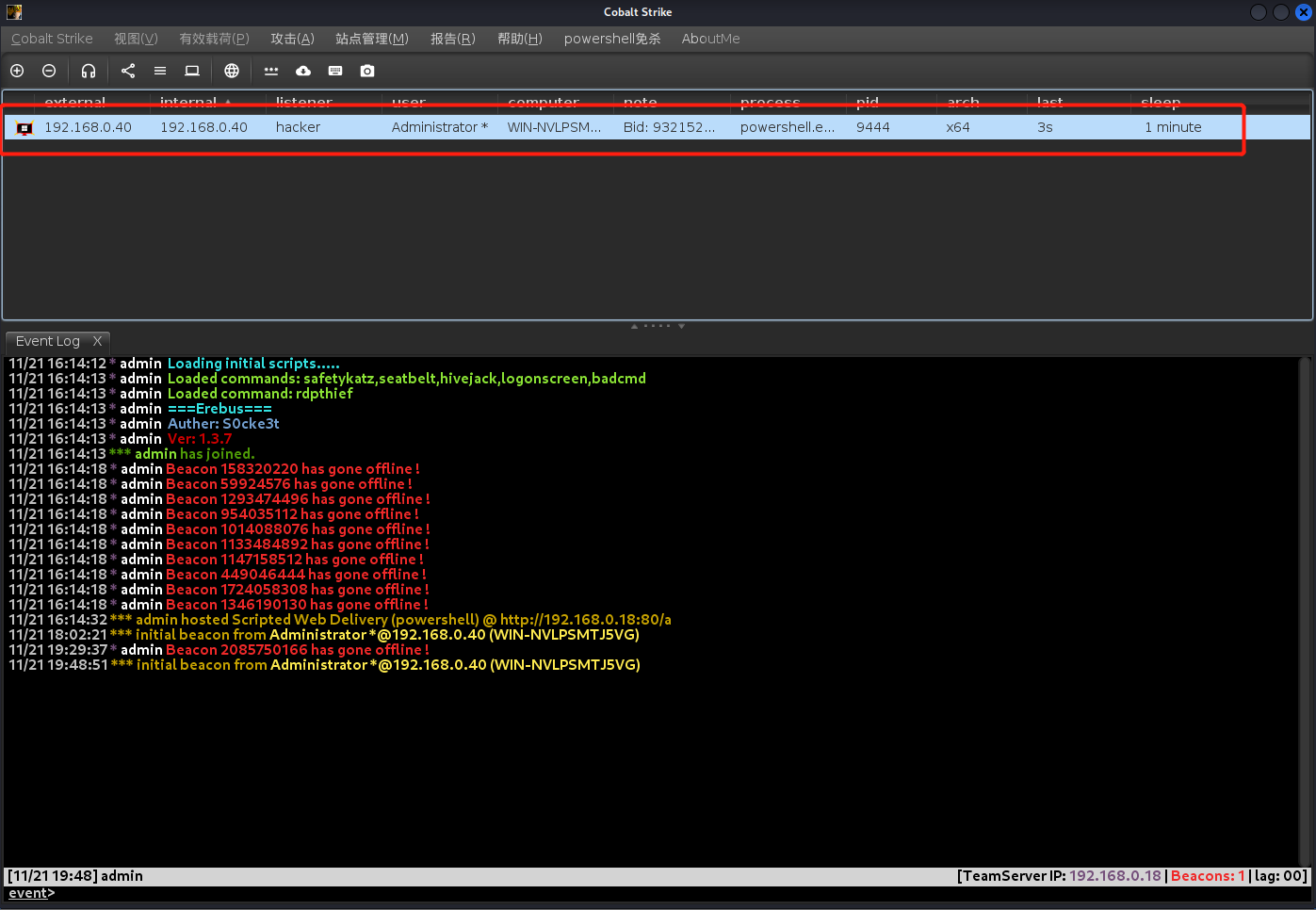Open the AboutMe menu entry
The height and width of the screenshot is (910, 1316).
(710, 39)
